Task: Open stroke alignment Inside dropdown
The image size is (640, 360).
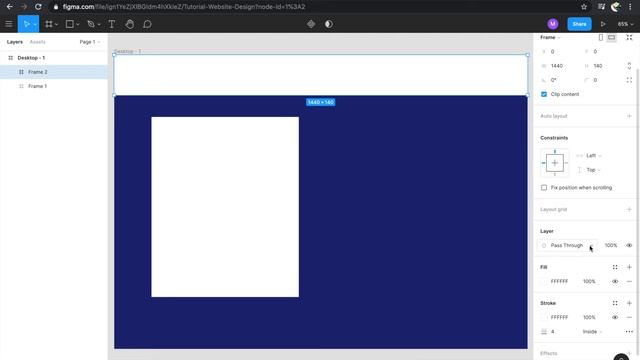Action: click(x=592, y=331)
